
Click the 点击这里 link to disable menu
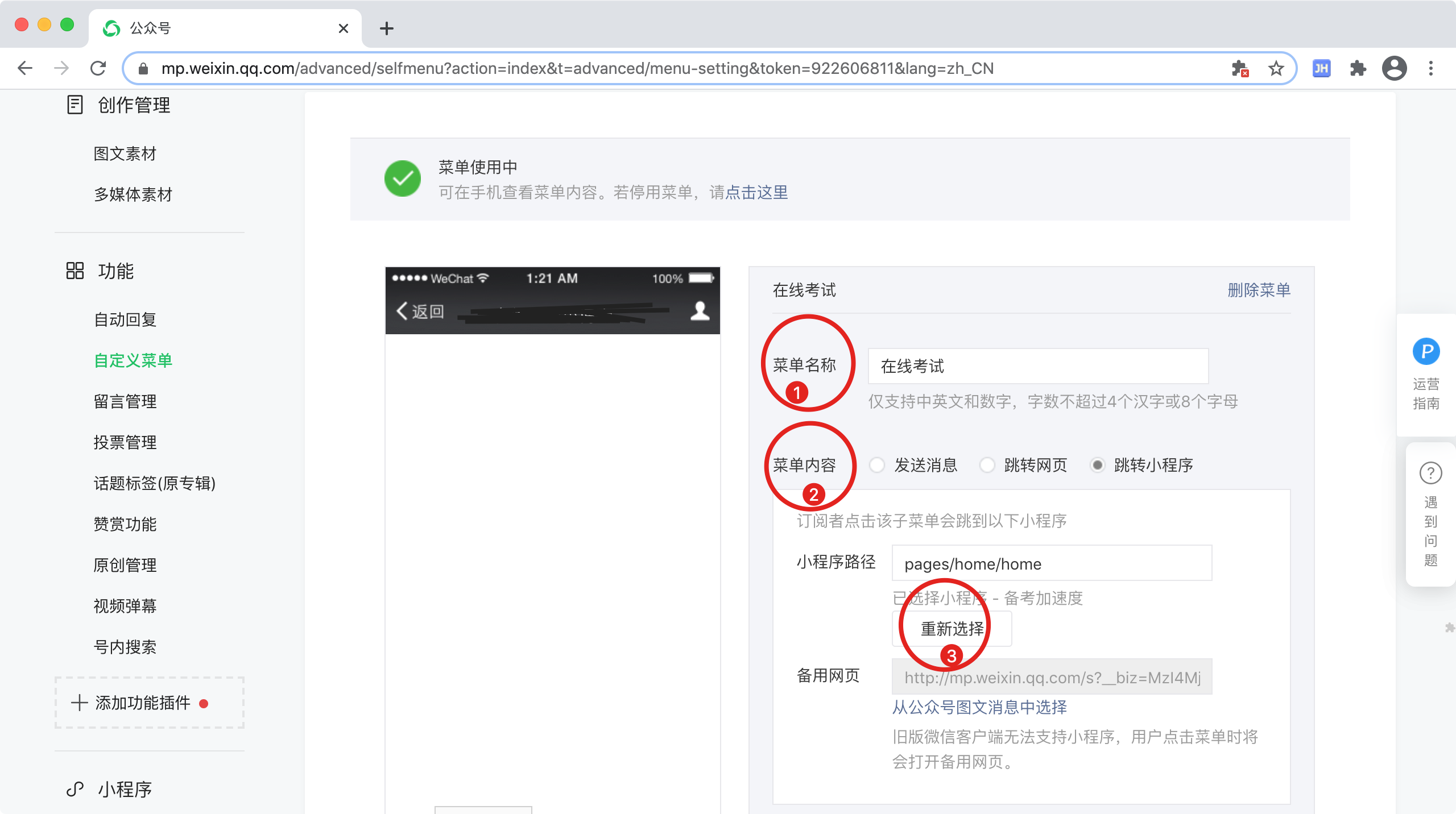(756, 192)
